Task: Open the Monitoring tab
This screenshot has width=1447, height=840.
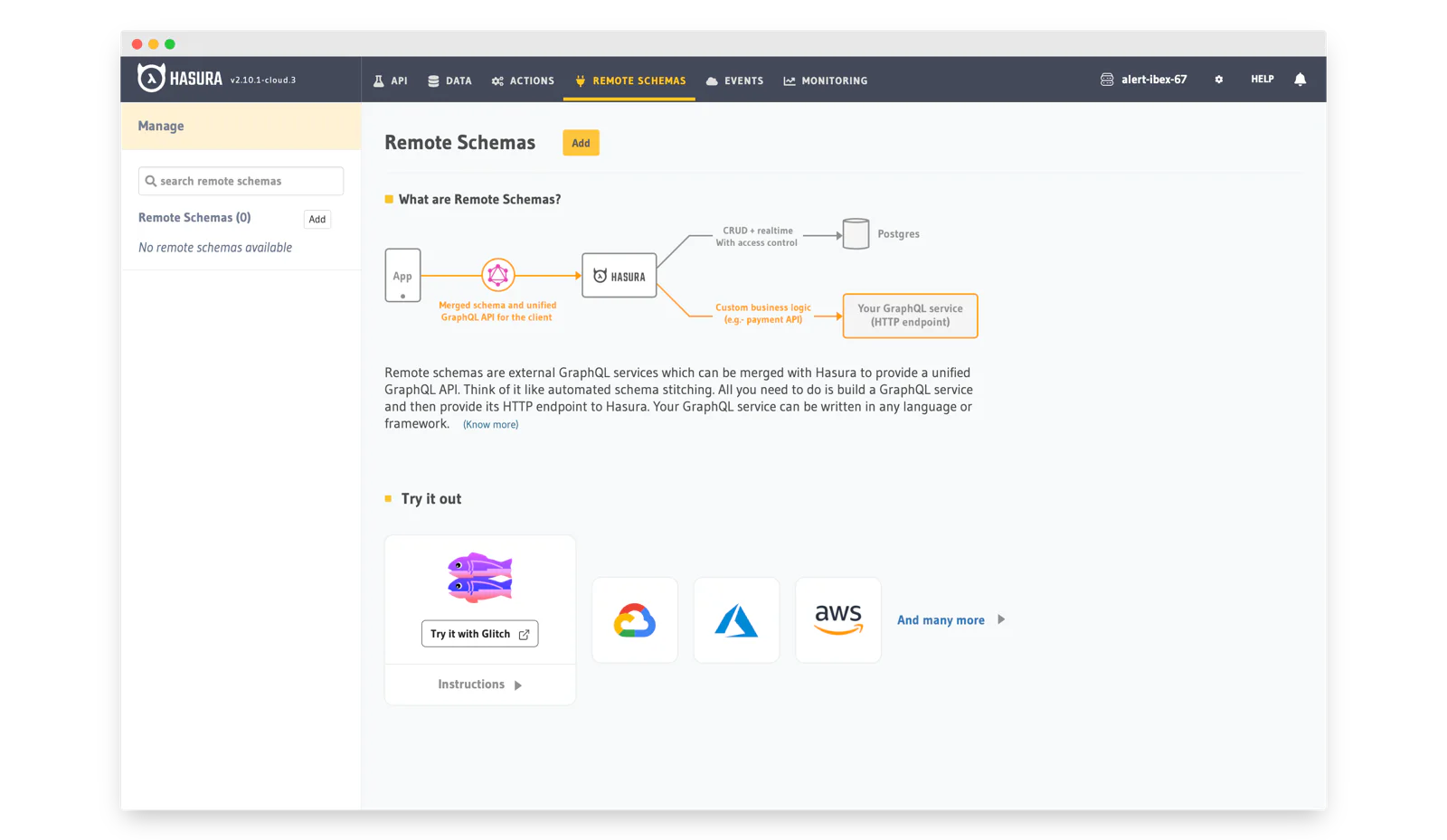Action: click(x=825, y=80)
